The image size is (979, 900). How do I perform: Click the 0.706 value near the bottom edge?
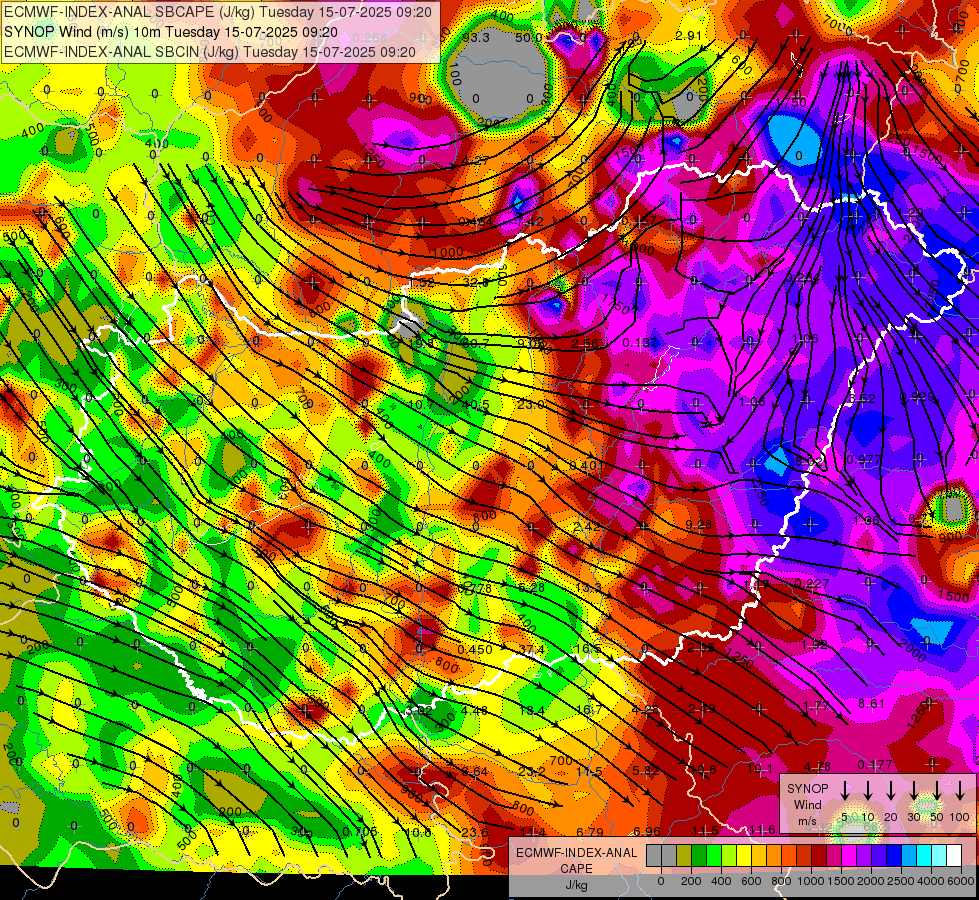tap(360, 831)
